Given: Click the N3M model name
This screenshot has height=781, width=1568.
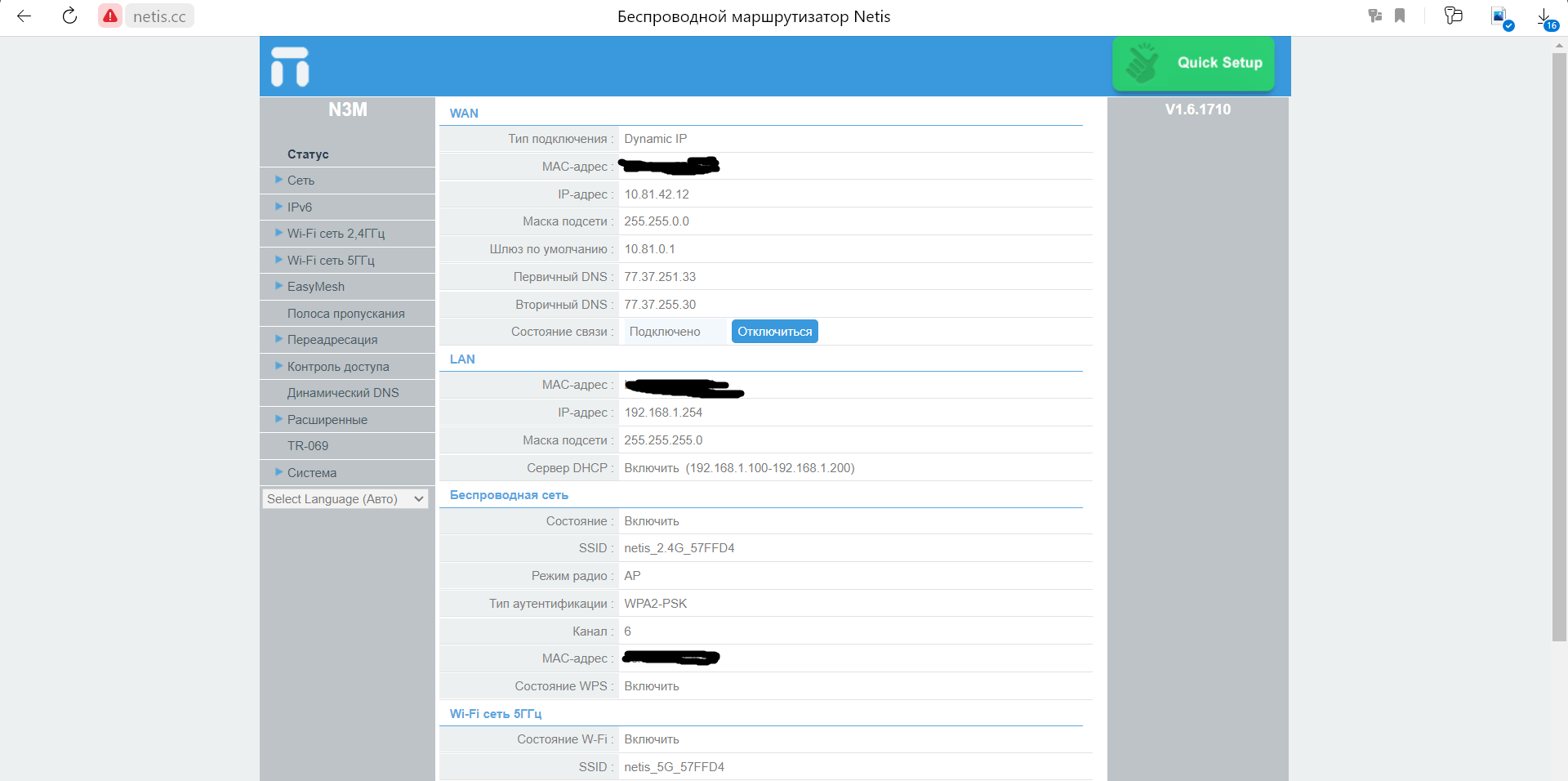Looking at the screenshot, I should click(348, 109).
